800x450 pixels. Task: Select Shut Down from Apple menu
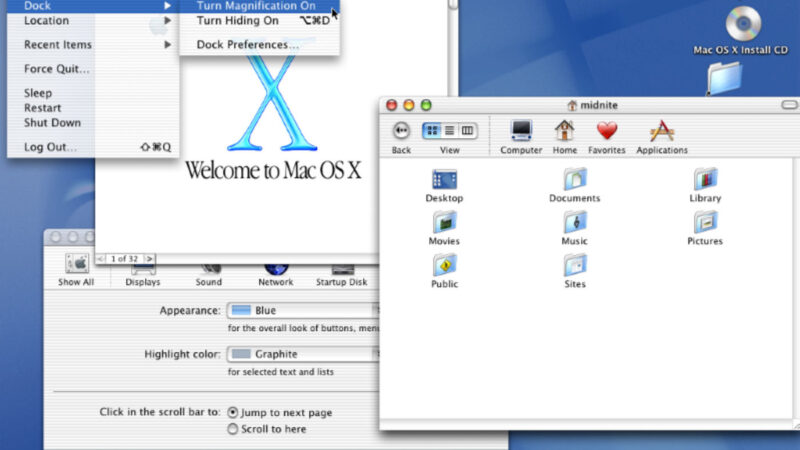[93, 122]
